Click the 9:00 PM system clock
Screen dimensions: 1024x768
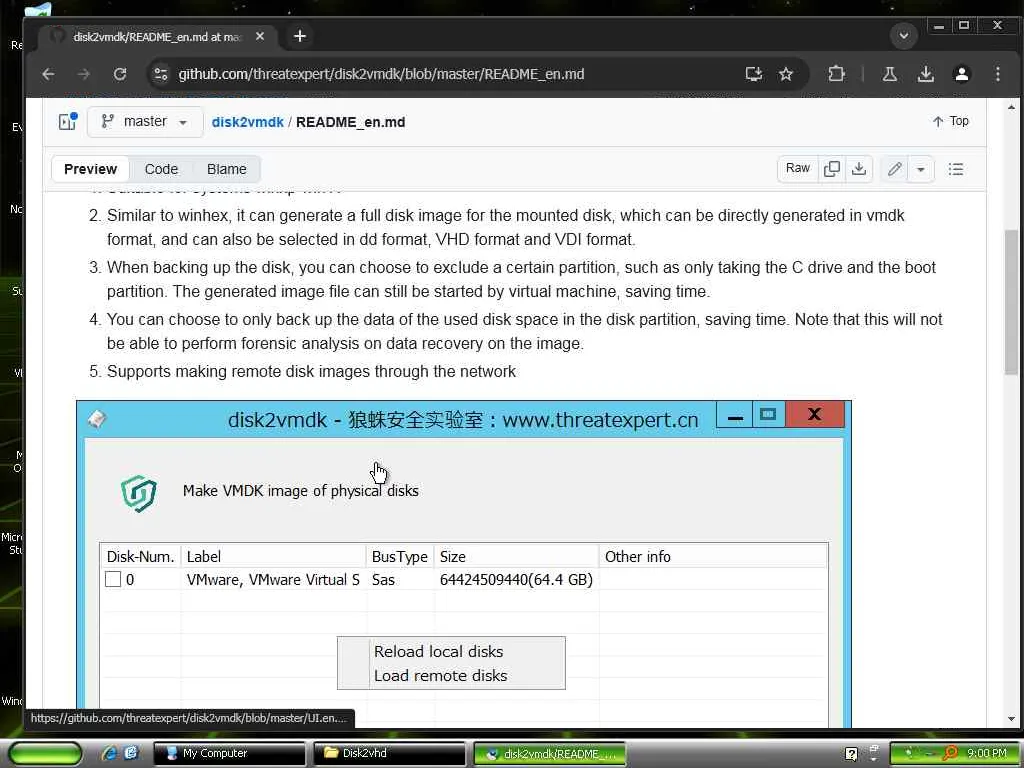[986, 753]
